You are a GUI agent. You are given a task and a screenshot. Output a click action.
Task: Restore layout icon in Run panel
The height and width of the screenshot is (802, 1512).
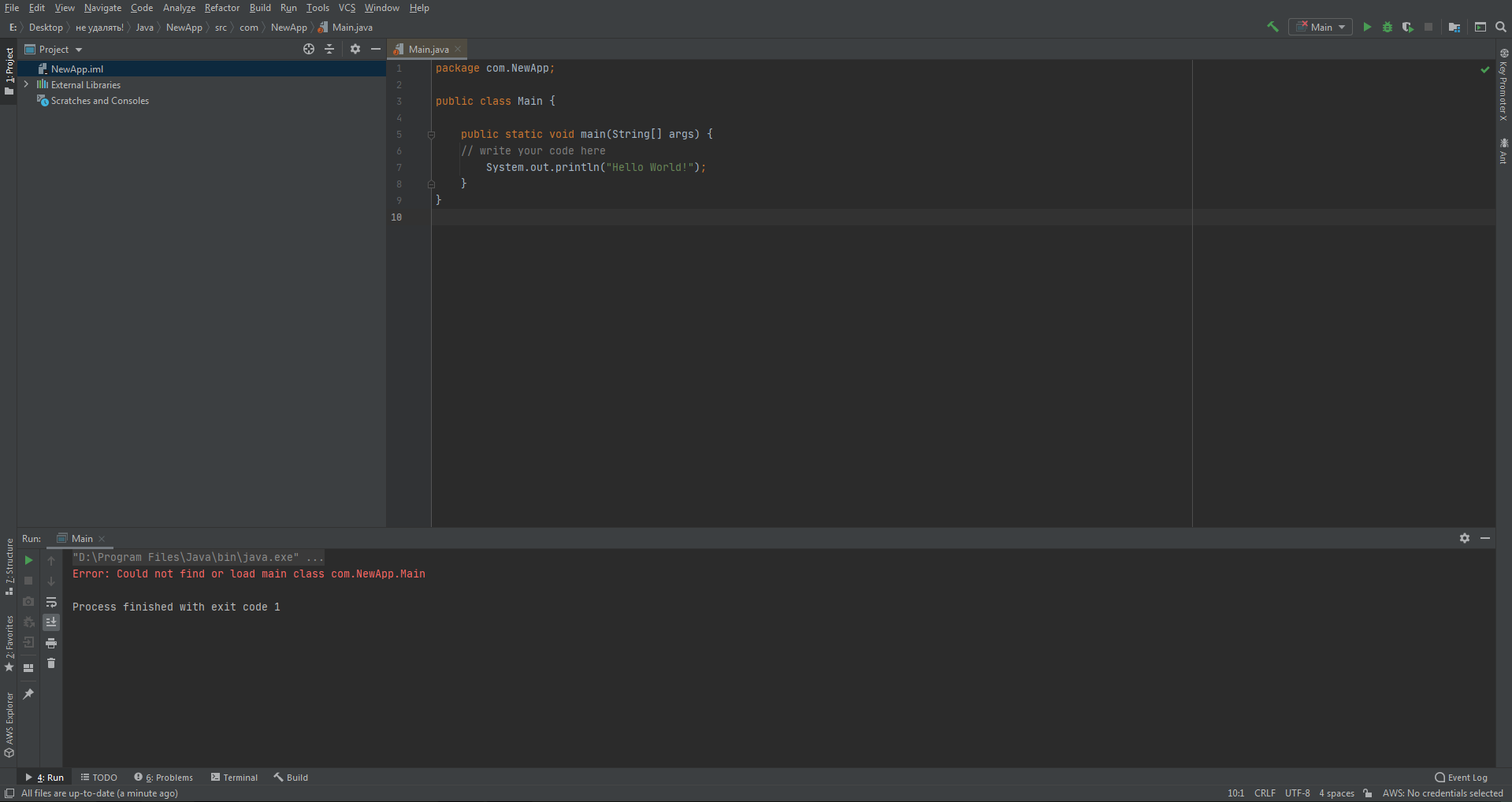point(28,667)
